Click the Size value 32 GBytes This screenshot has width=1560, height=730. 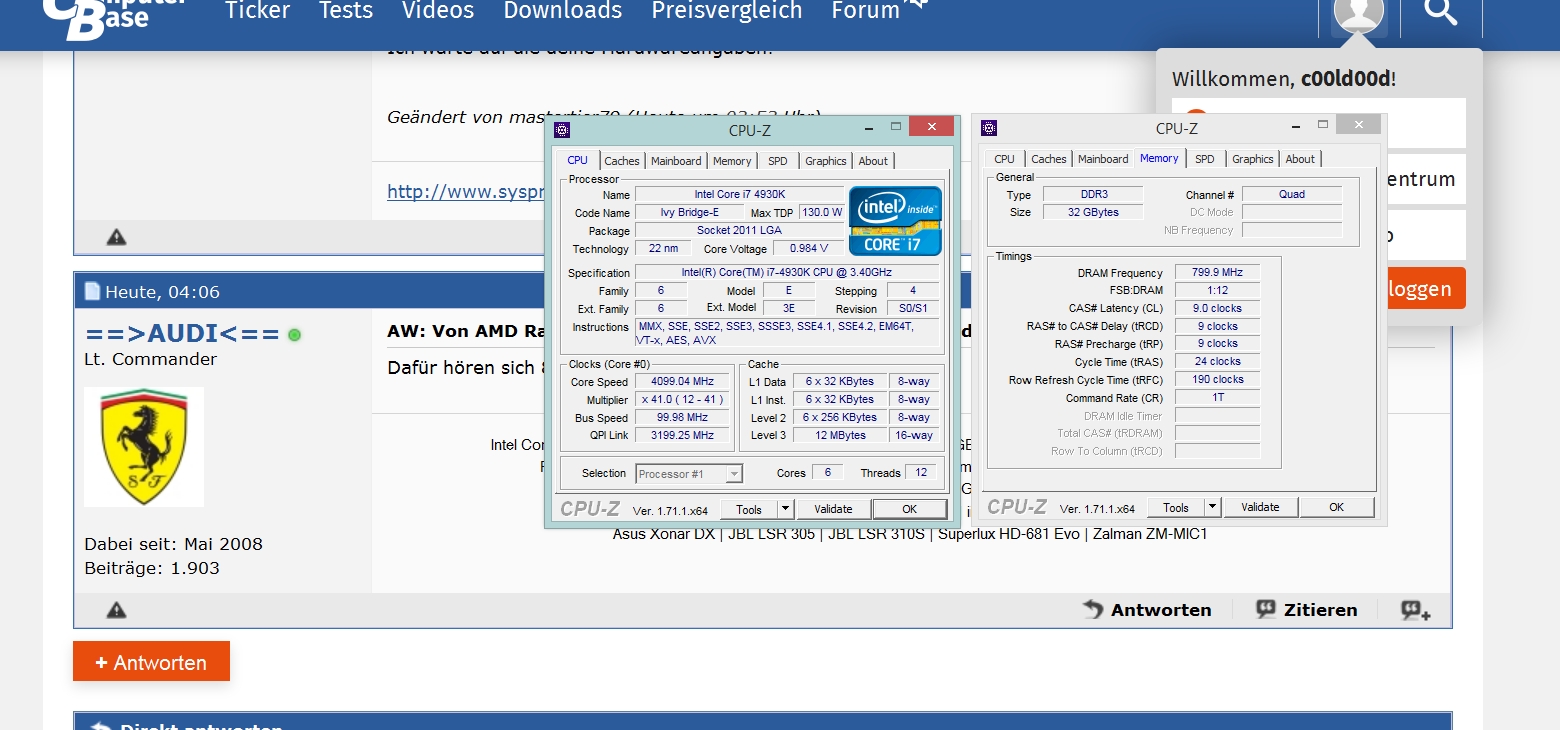[x=1092, y=212]
